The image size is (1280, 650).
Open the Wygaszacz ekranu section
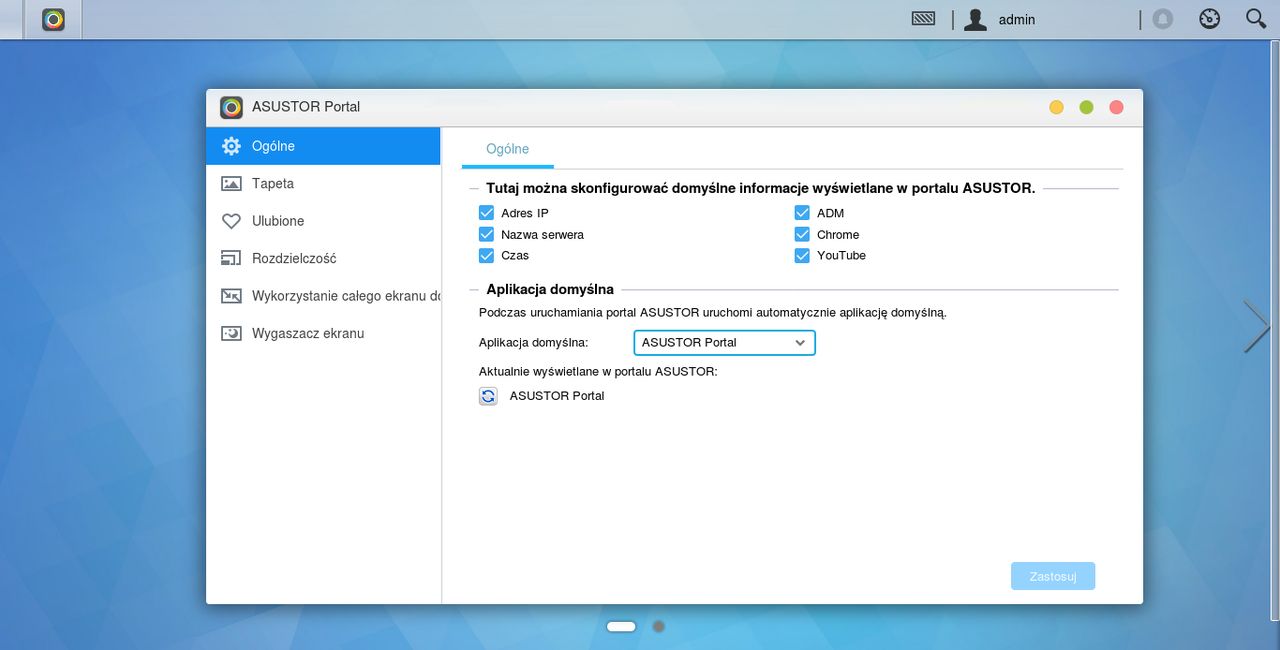tap(323, 333)
